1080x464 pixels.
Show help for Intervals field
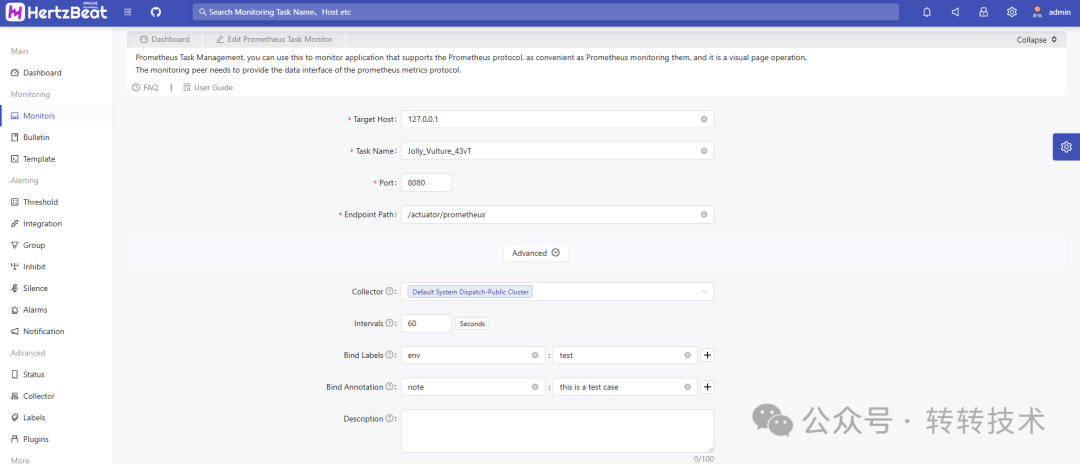(389, 323)
